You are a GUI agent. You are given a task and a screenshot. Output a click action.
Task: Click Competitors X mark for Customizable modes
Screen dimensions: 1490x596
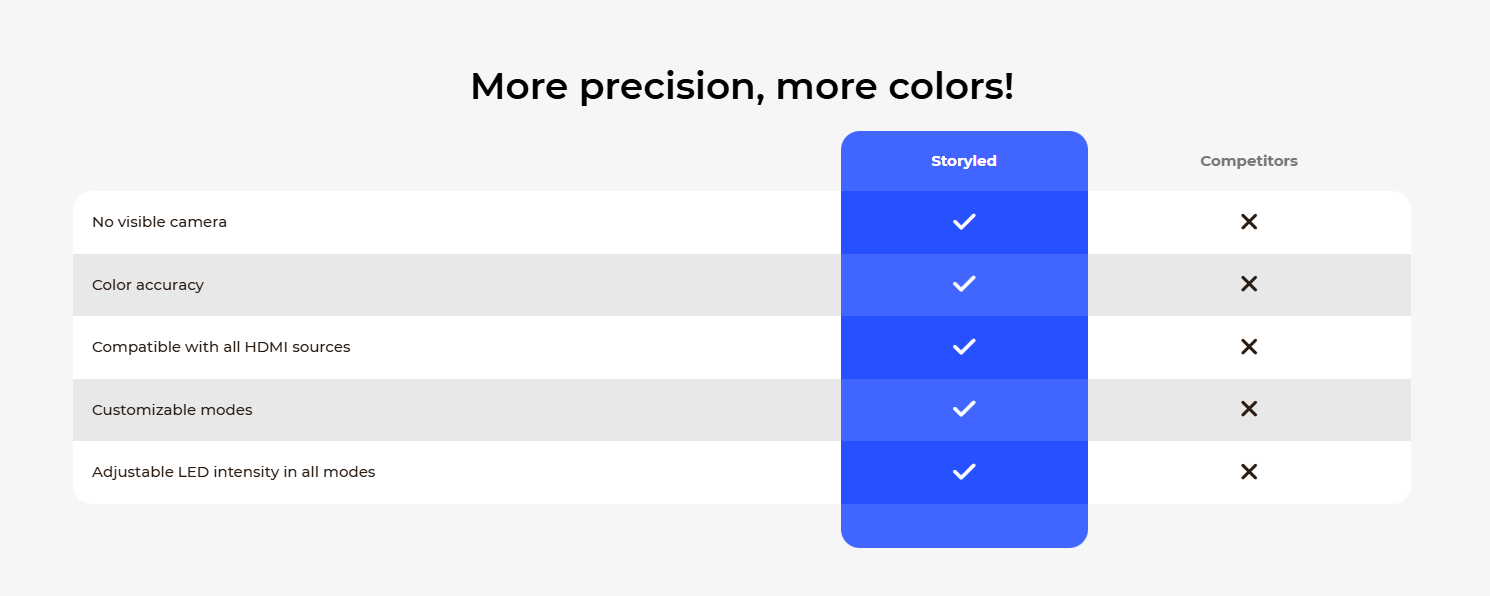click(x=1249, y=409)
